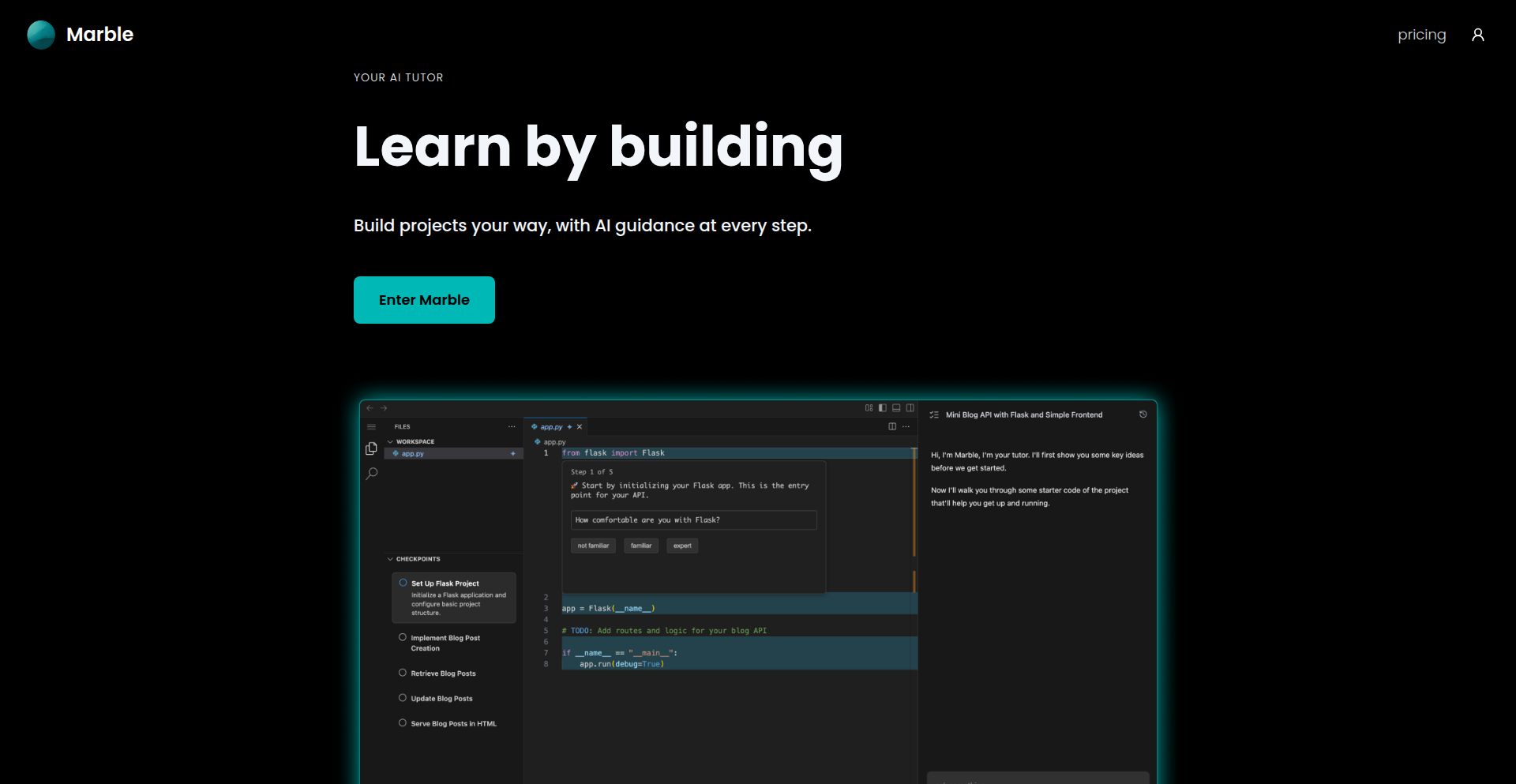Collapse the CHECKPOINTS section
Screen dimensions: 1516x784
pyautogui.click(x=390, y=559)
